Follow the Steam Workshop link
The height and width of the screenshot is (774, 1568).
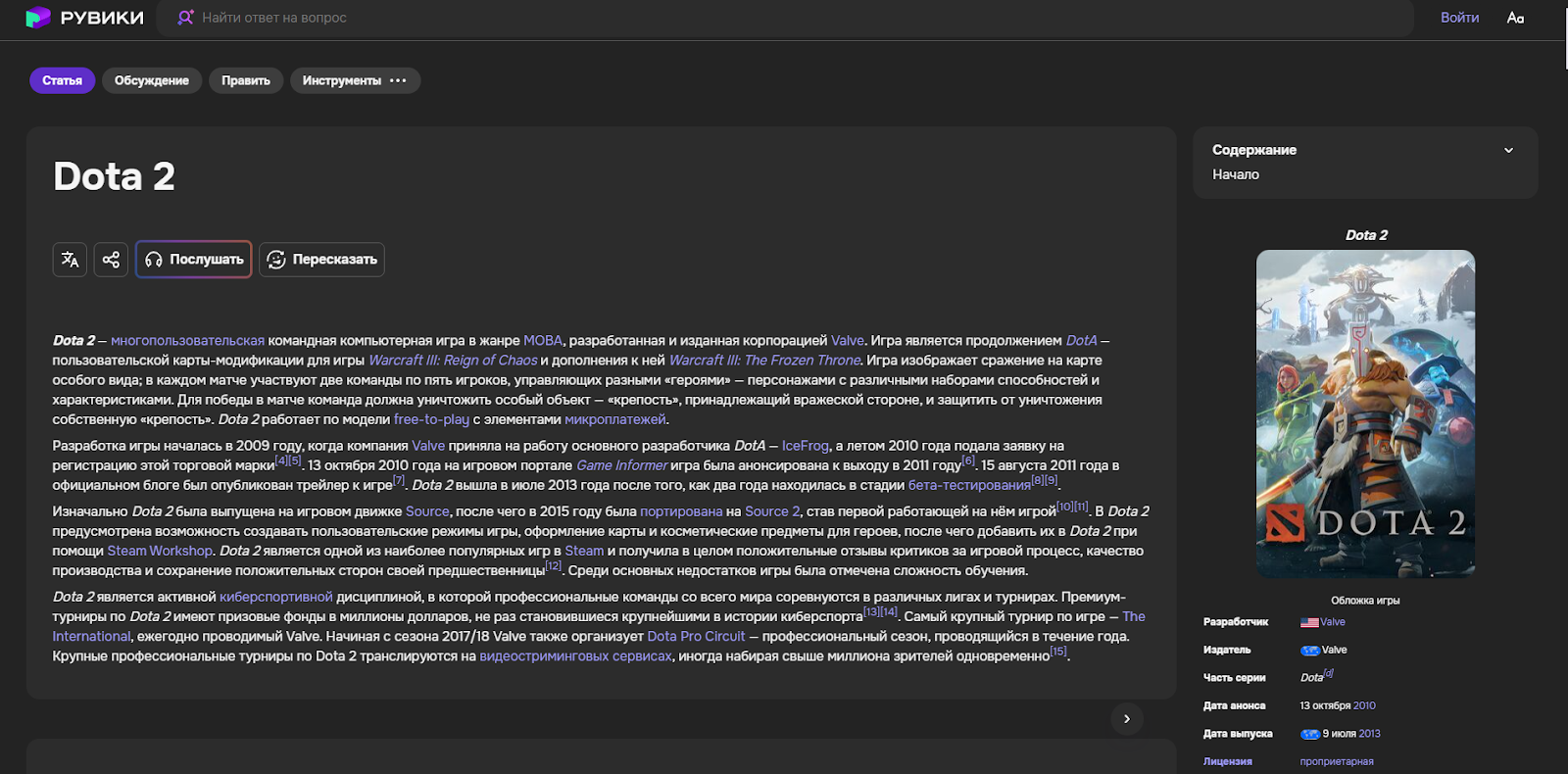pos(160,551)
